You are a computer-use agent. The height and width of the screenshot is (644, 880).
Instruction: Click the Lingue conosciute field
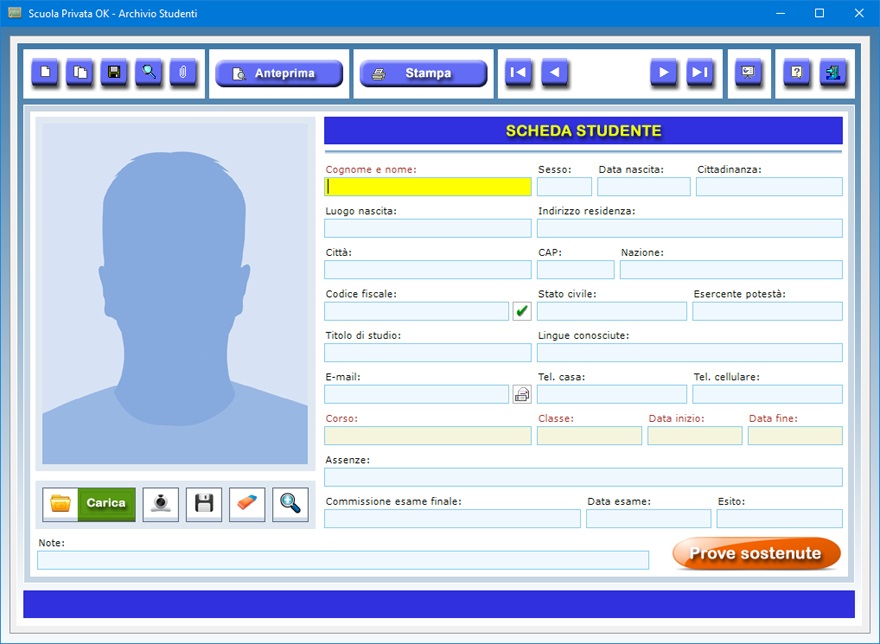point(690,353)
